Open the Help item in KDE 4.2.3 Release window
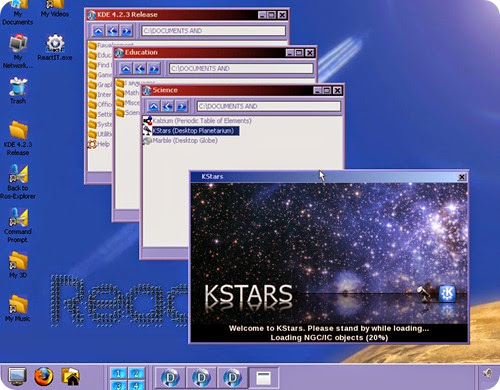 pyautogui.click(x=99, y=144)
